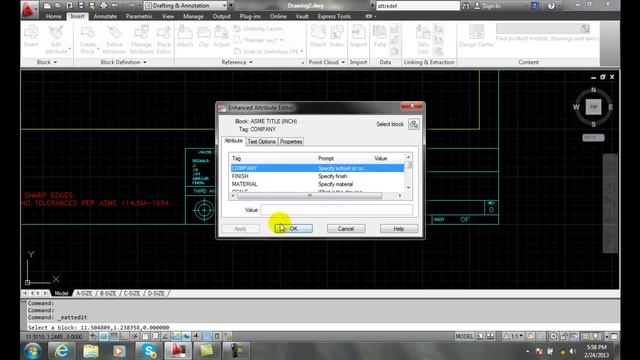Select the MATERIAL attribute row

click(318, 184)
